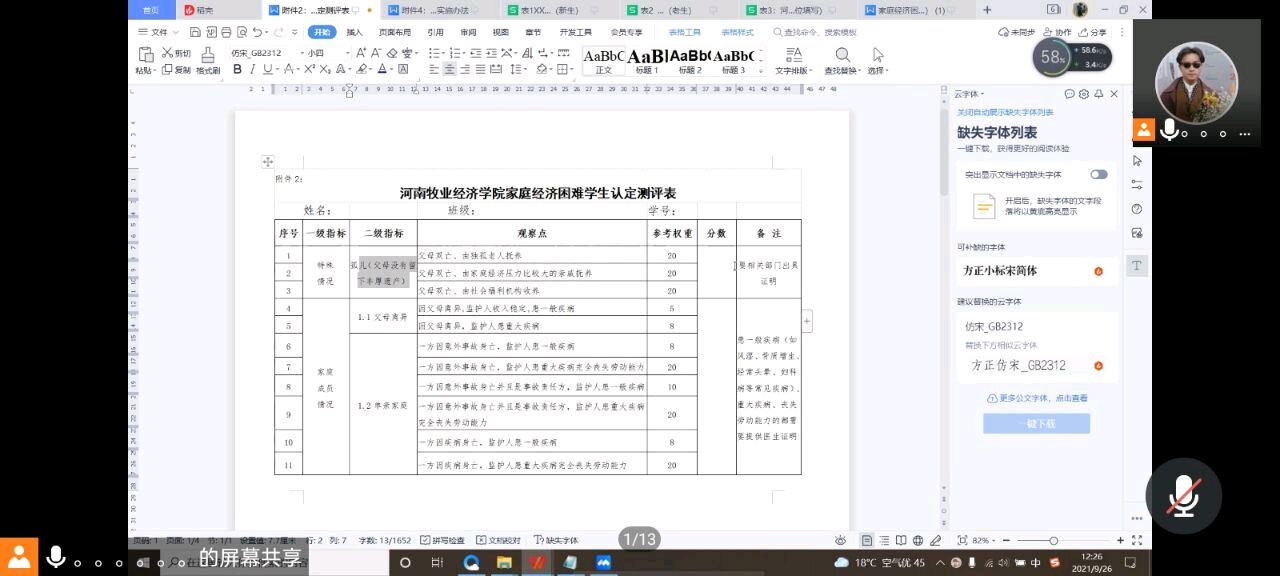Apply italic formatting with the I icon
The height and width of the screenshot is (576, 1280).
point(252,70)
